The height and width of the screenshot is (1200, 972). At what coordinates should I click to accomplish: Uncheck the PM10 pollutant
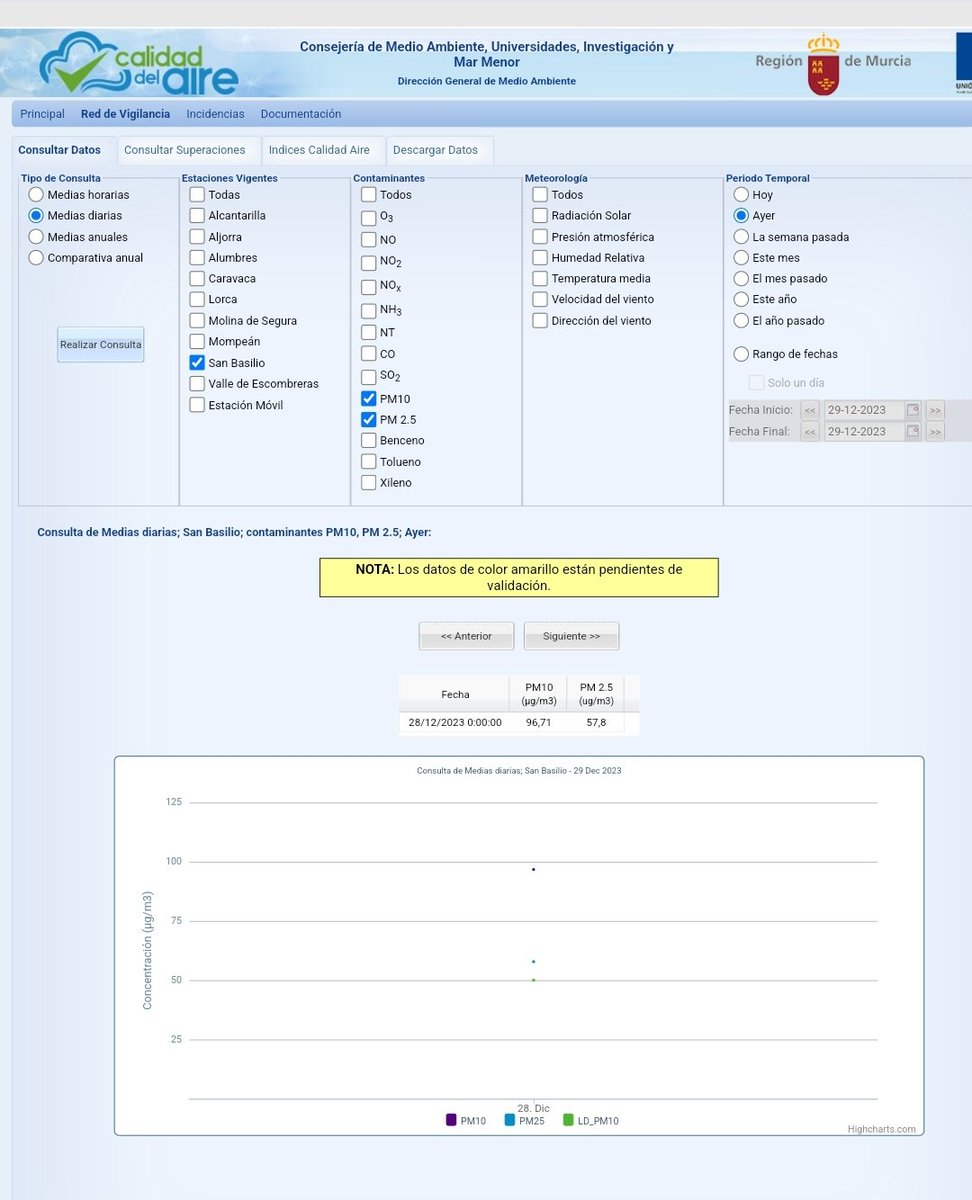(x=369, y=398)
